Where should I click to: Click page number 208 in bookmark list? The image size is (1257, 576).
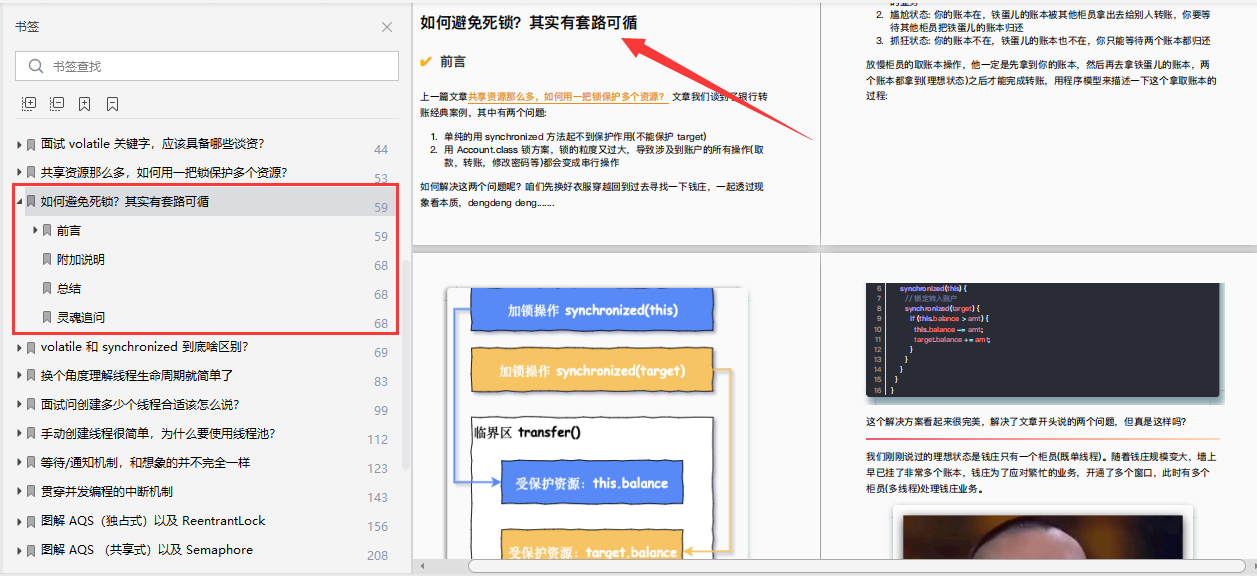coord(378,556)
